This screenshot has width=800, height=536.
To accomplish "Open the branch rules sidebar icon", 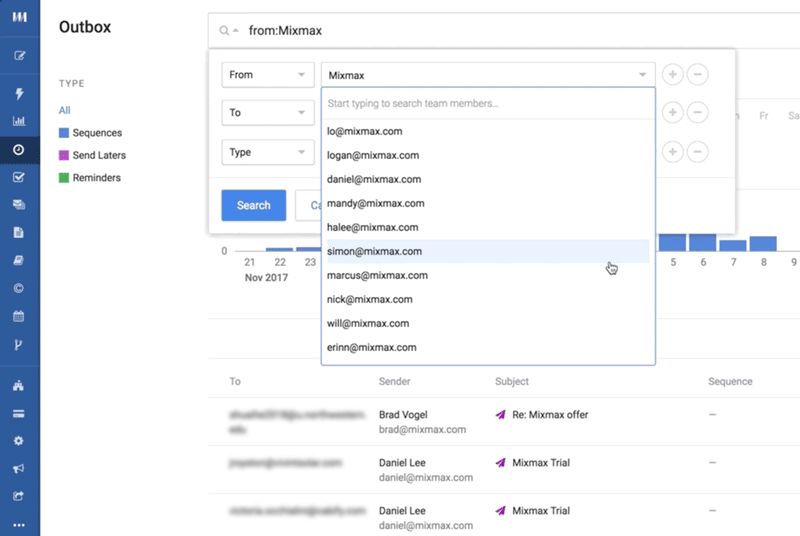I will pos(19,344).
